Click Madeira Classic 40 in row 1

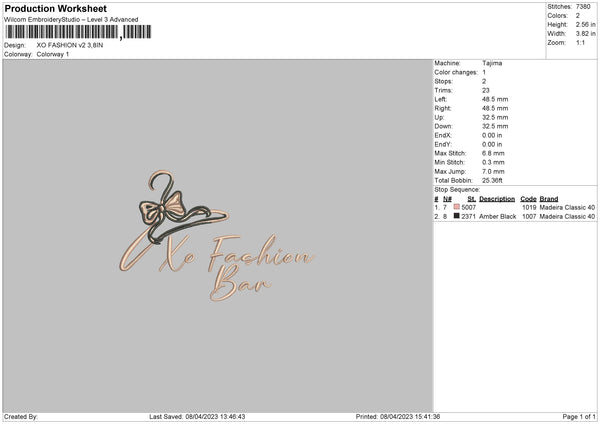(567, 207)
